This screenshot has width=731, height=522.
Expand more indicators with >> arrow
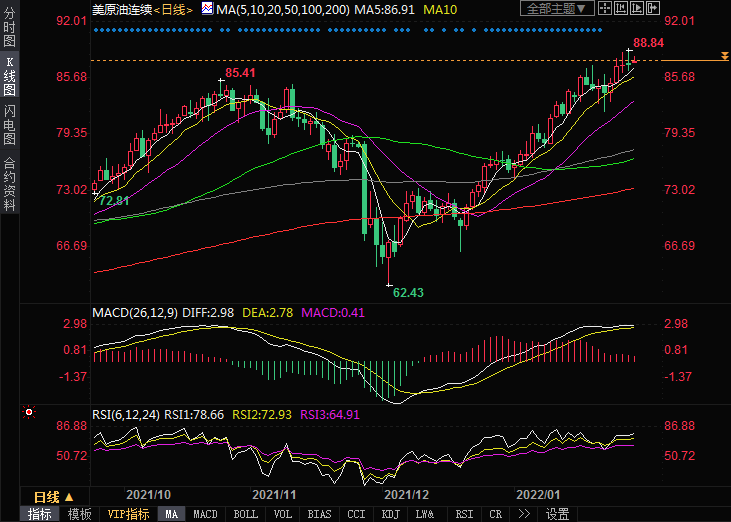click(x=524, y=514)
